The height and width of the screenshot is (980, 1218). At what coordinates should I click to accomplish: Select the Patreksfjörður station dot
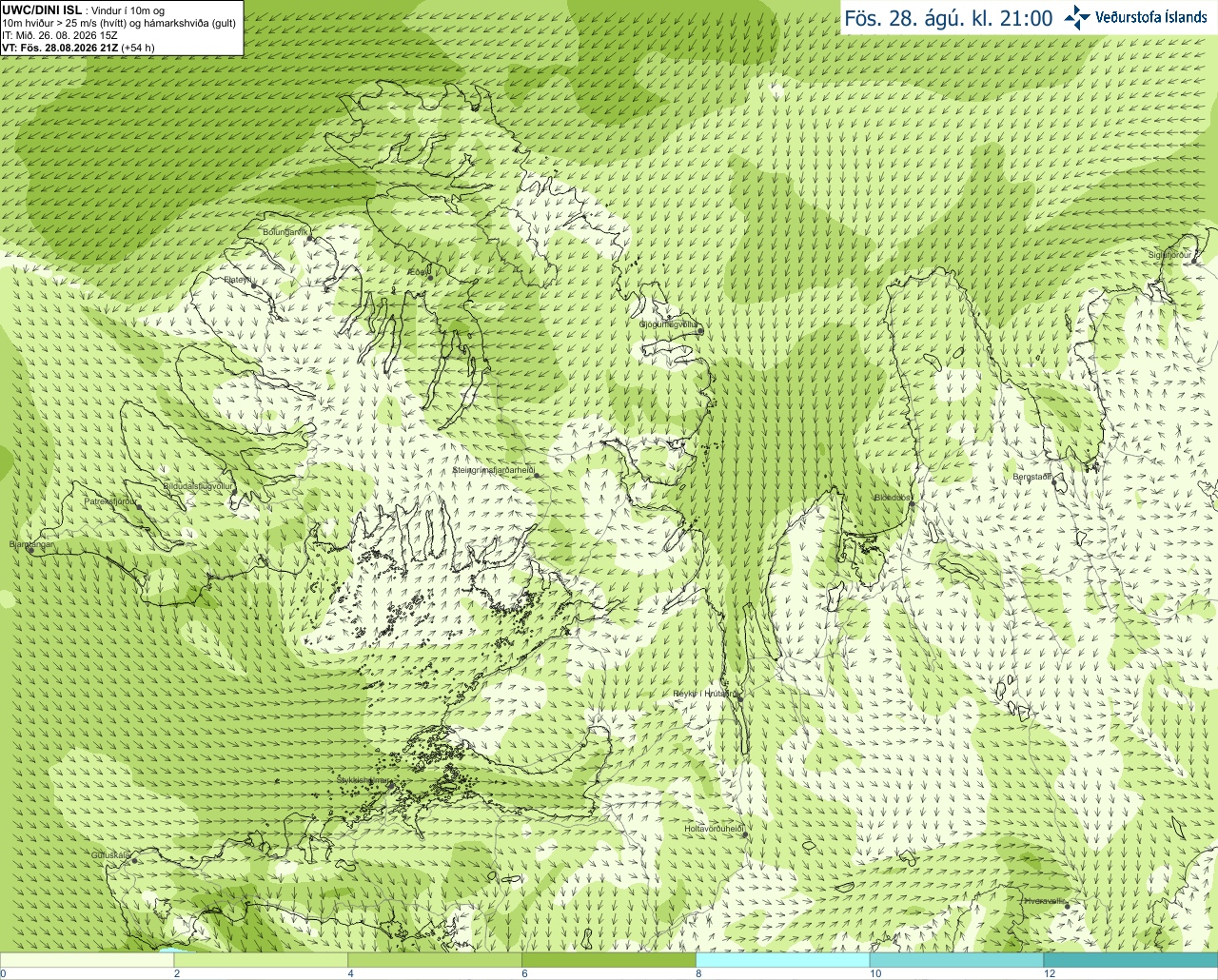click(138, 507)
